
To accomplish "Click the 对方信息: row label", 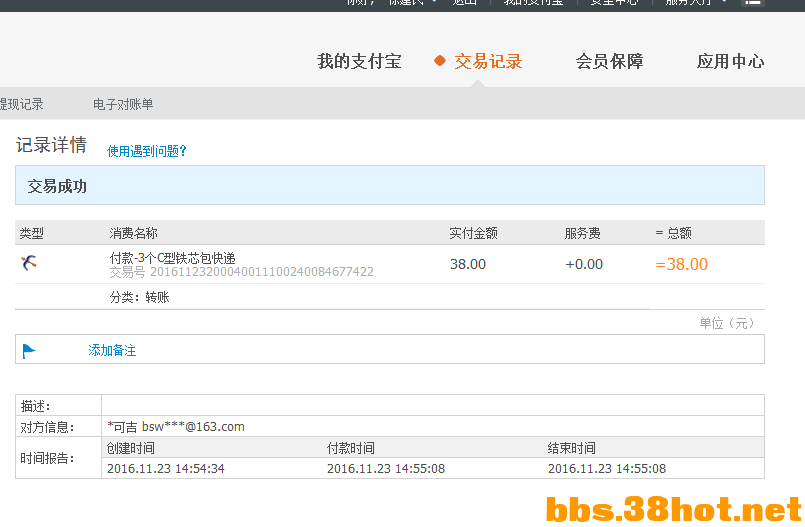I will 47,427.
